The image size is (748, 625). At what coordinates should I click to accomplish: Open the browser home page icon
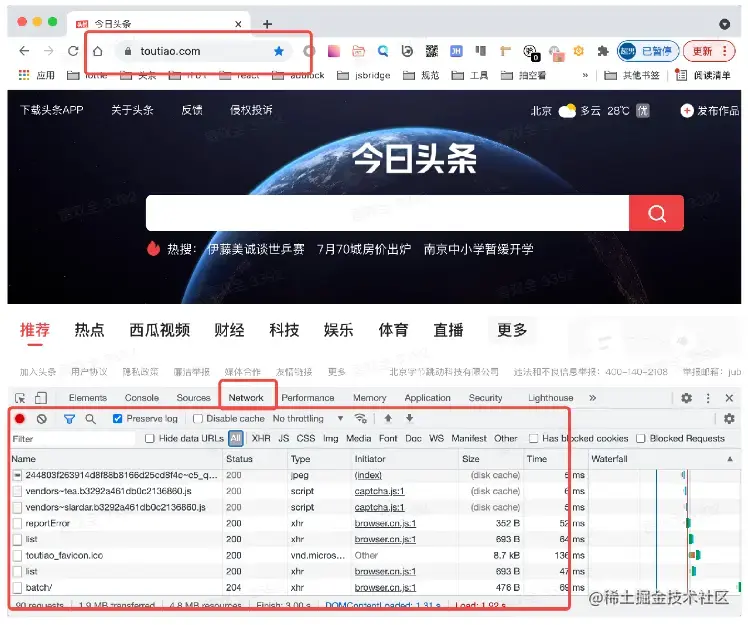pyautogui.click(x=98, y=51)
